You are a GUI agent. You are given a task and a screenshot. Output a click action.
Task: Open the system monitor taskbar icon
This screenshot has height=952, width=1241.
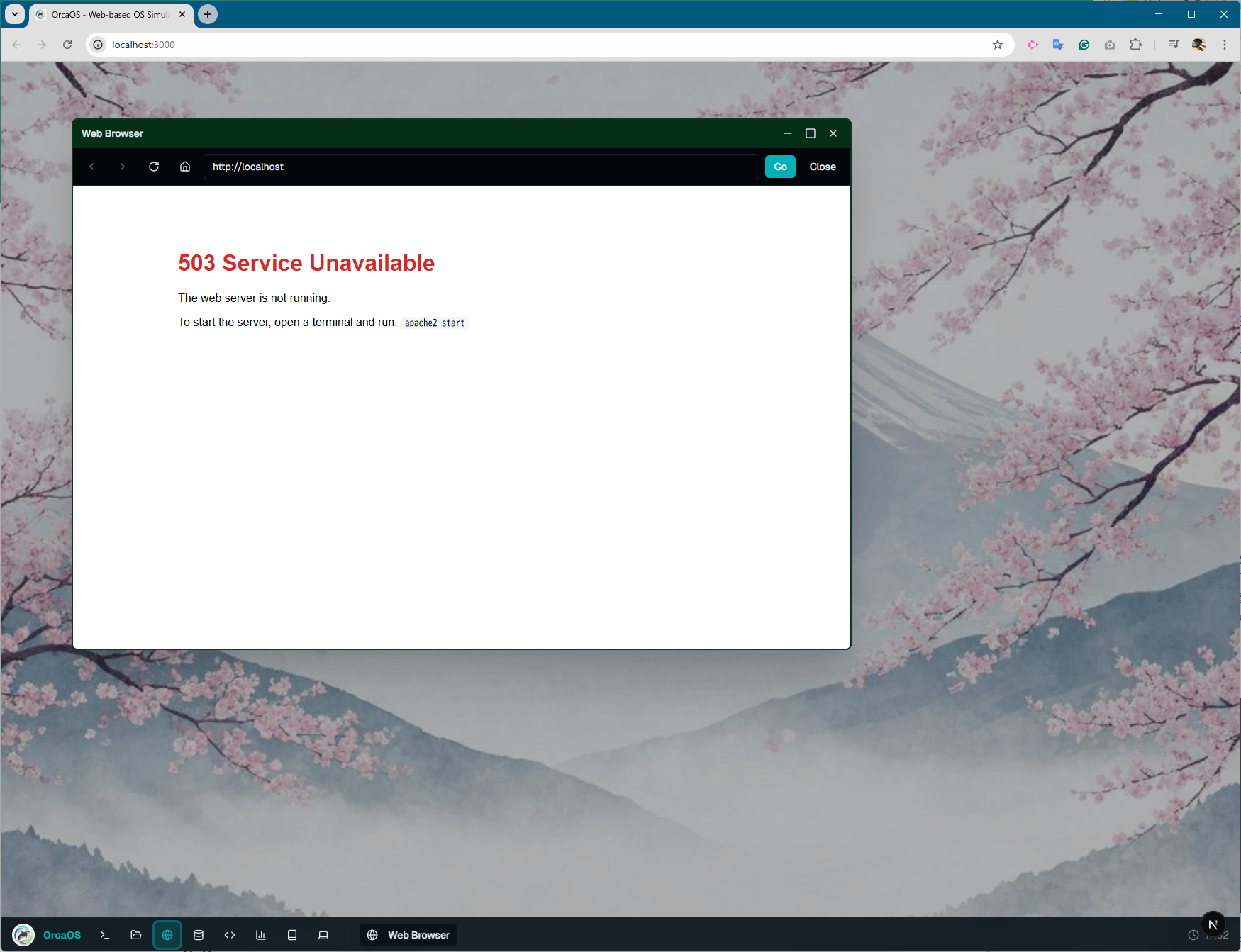261,935
